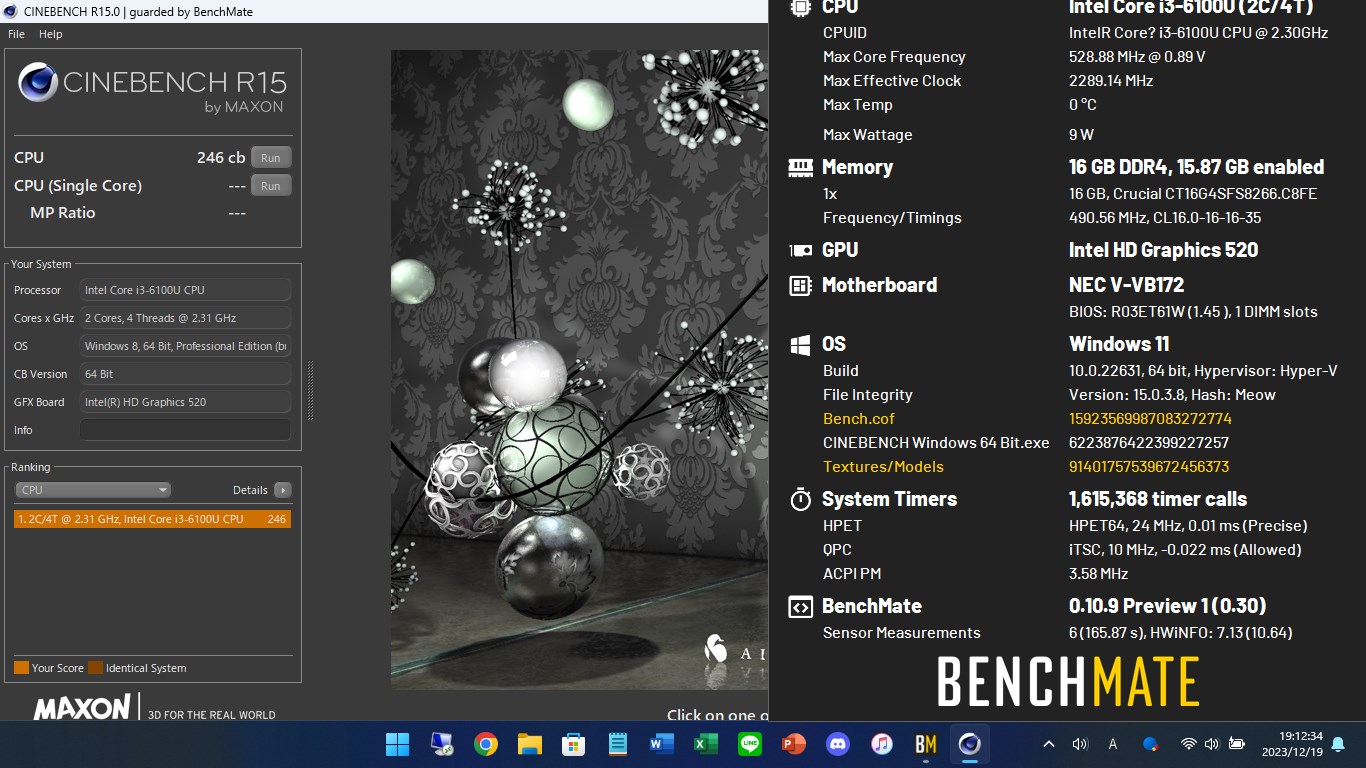Screen dimensions: 1366x768
Task: Click the 16 GB DDR4 memory heading
Action: click(1196, 167)
